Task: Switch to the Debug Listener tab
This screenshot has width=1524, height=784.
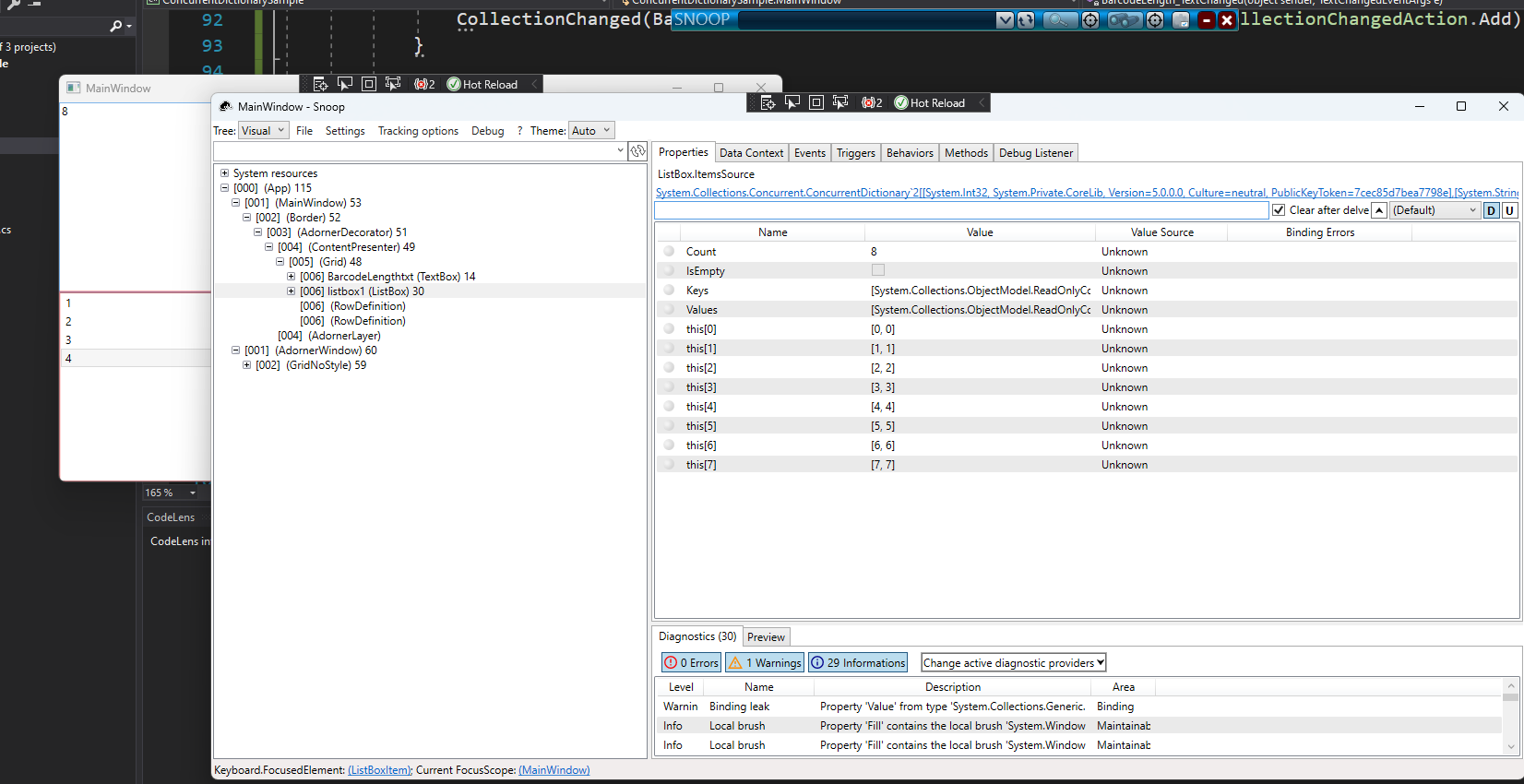Action: click(x=1036, y=153)
